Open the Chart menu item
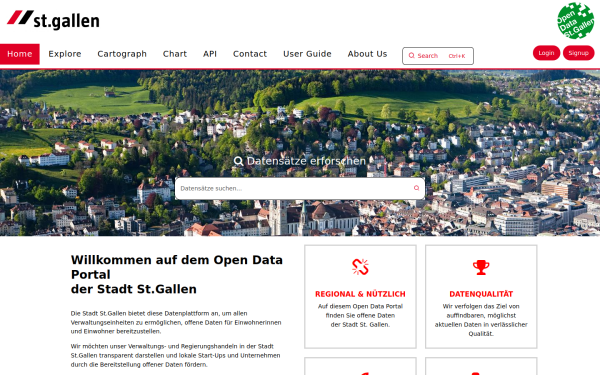Screen dimensions: 600x375 (x=175, y=54)
